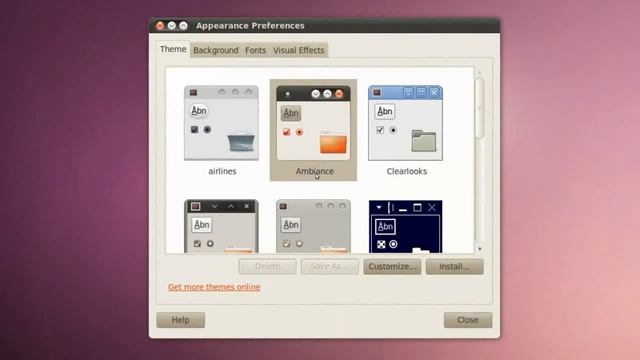Click the grey folder icon in Clearlooks preview

pos(424,141)
